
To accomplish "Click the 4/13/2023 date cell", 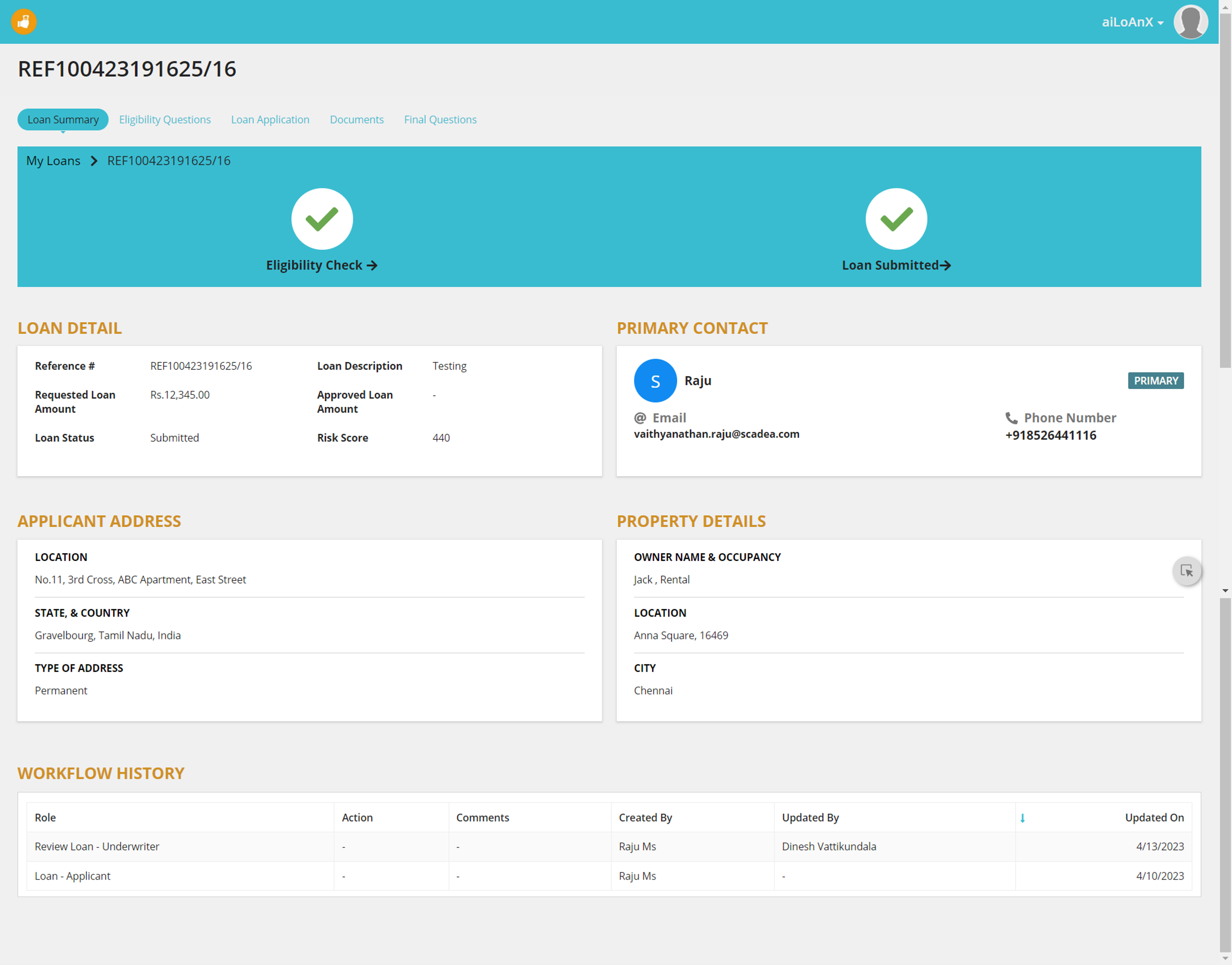I will click(x=1160, y=847).
